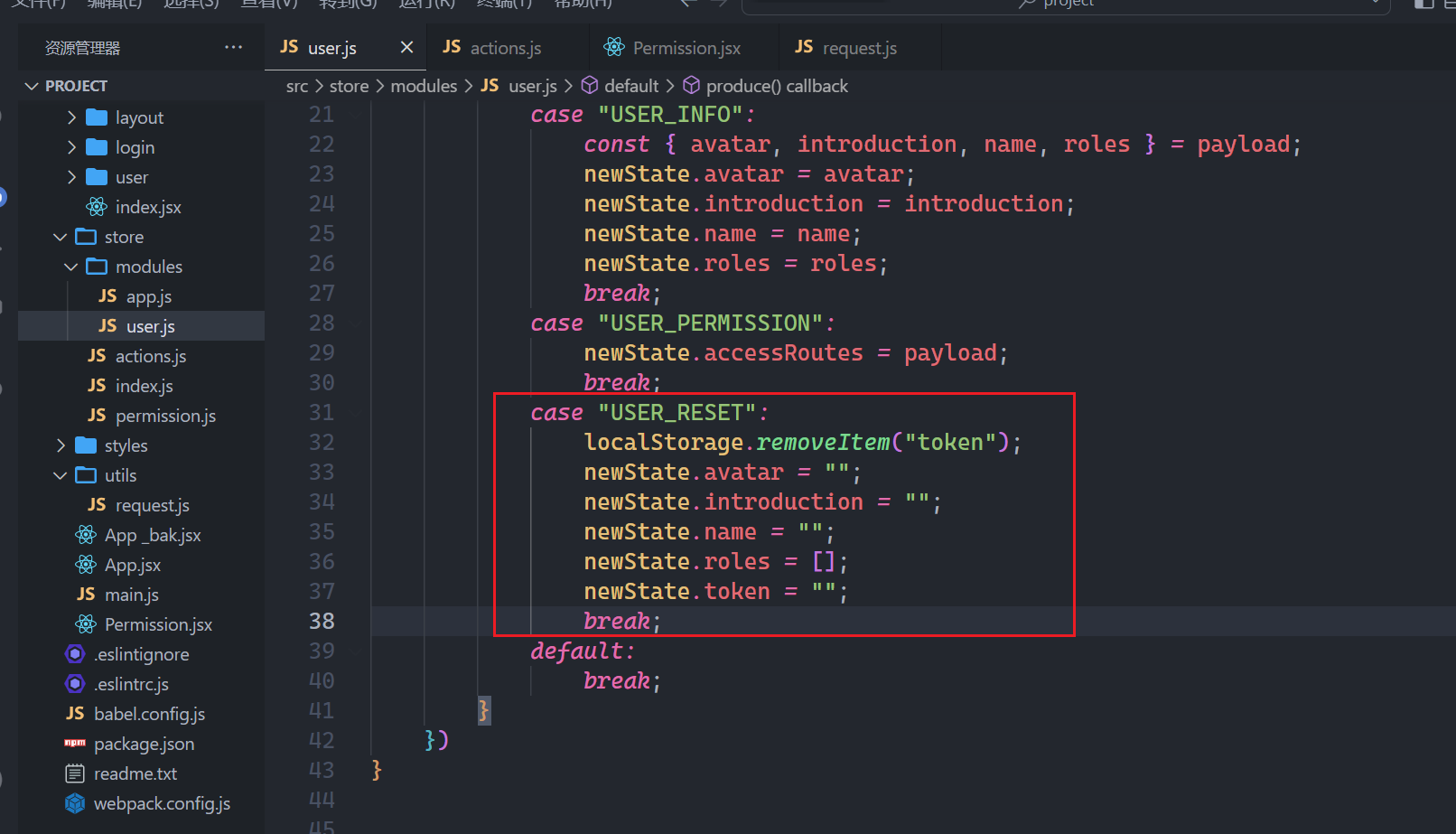Collapse the store folder chevron
Viewport: 1456px width, 834px height.
pyautogui.click(x=61, y=237)
